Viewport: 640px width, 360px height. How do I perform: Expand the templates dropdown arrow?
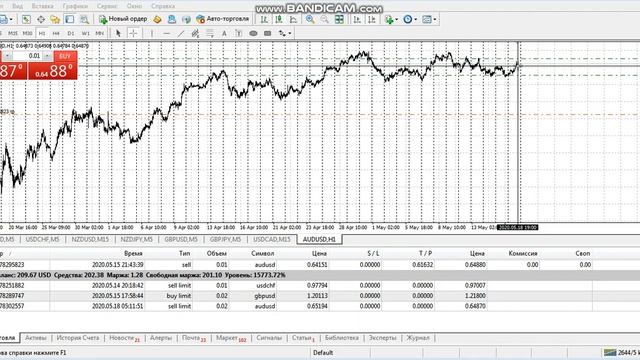[x=435, y=19]
